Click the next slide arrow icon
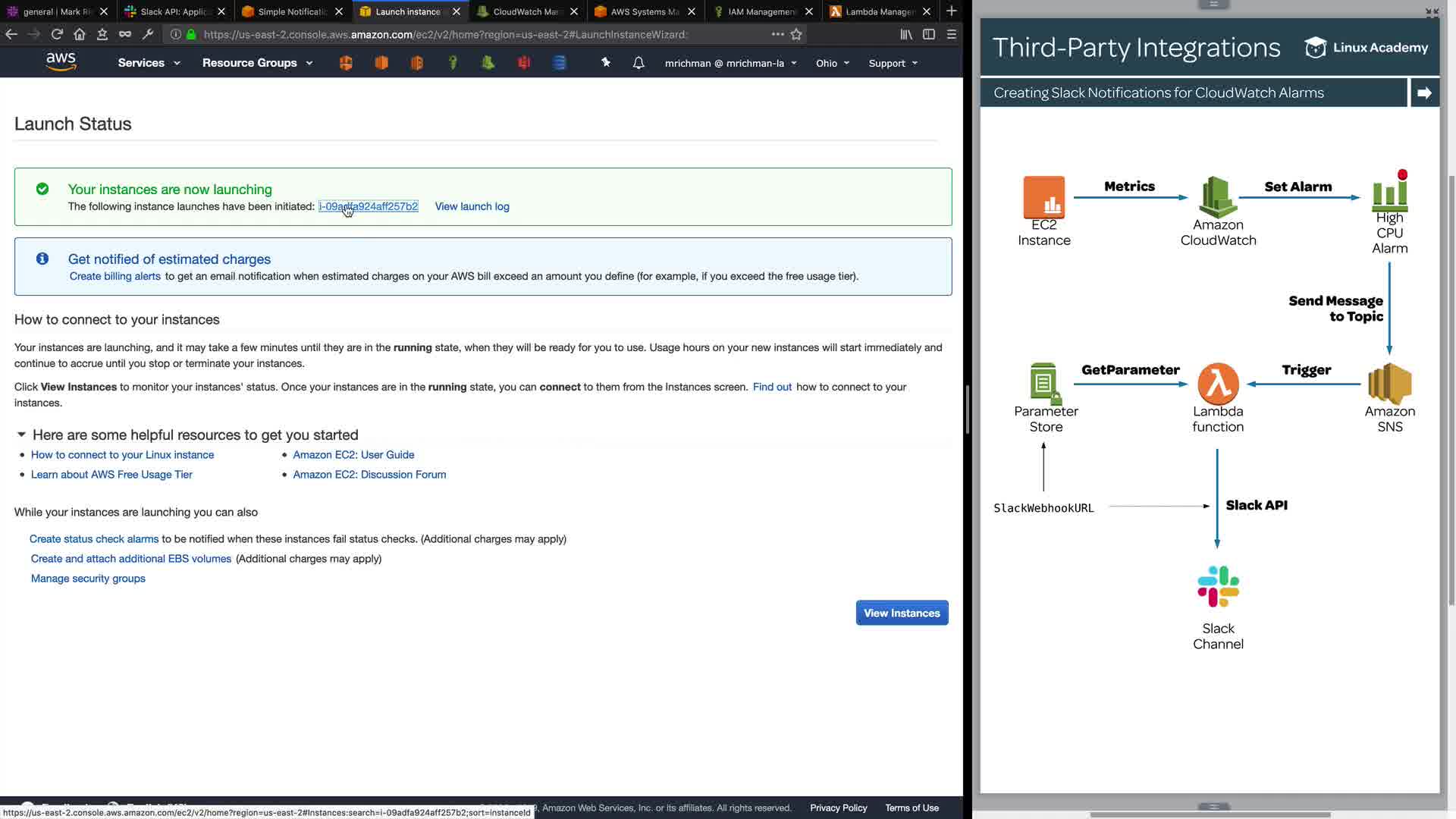This screenshot has height=819, width=1456. pos(1424,93)
